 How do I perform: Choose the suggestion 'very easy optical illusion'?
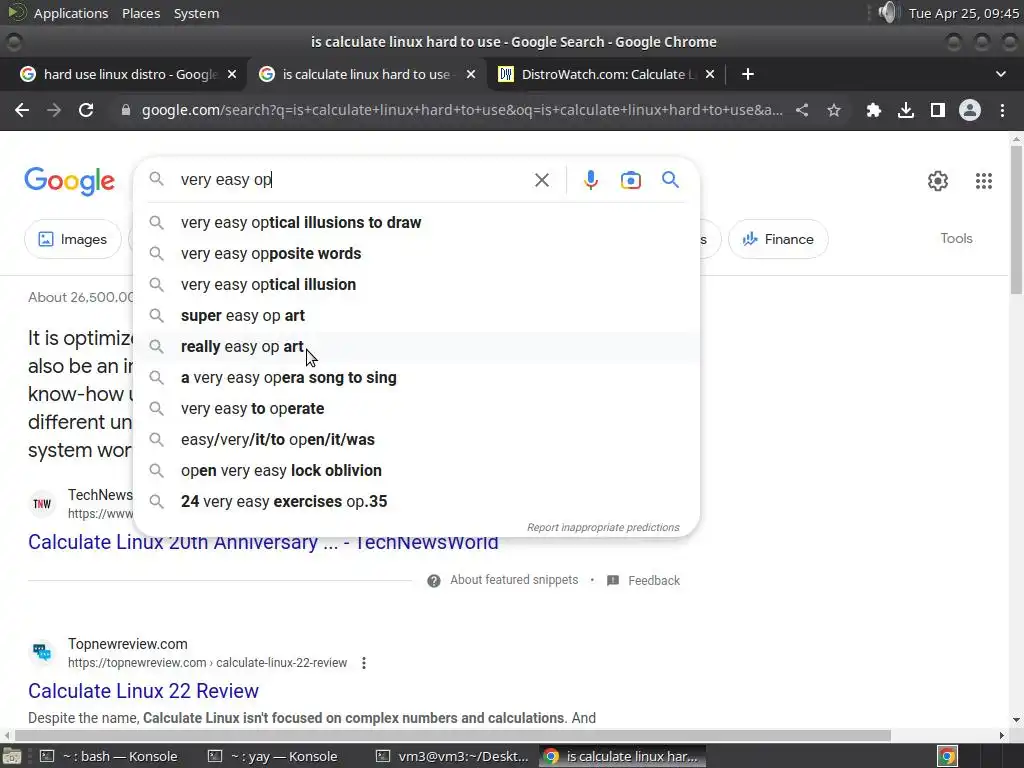(x=416, y=285)
